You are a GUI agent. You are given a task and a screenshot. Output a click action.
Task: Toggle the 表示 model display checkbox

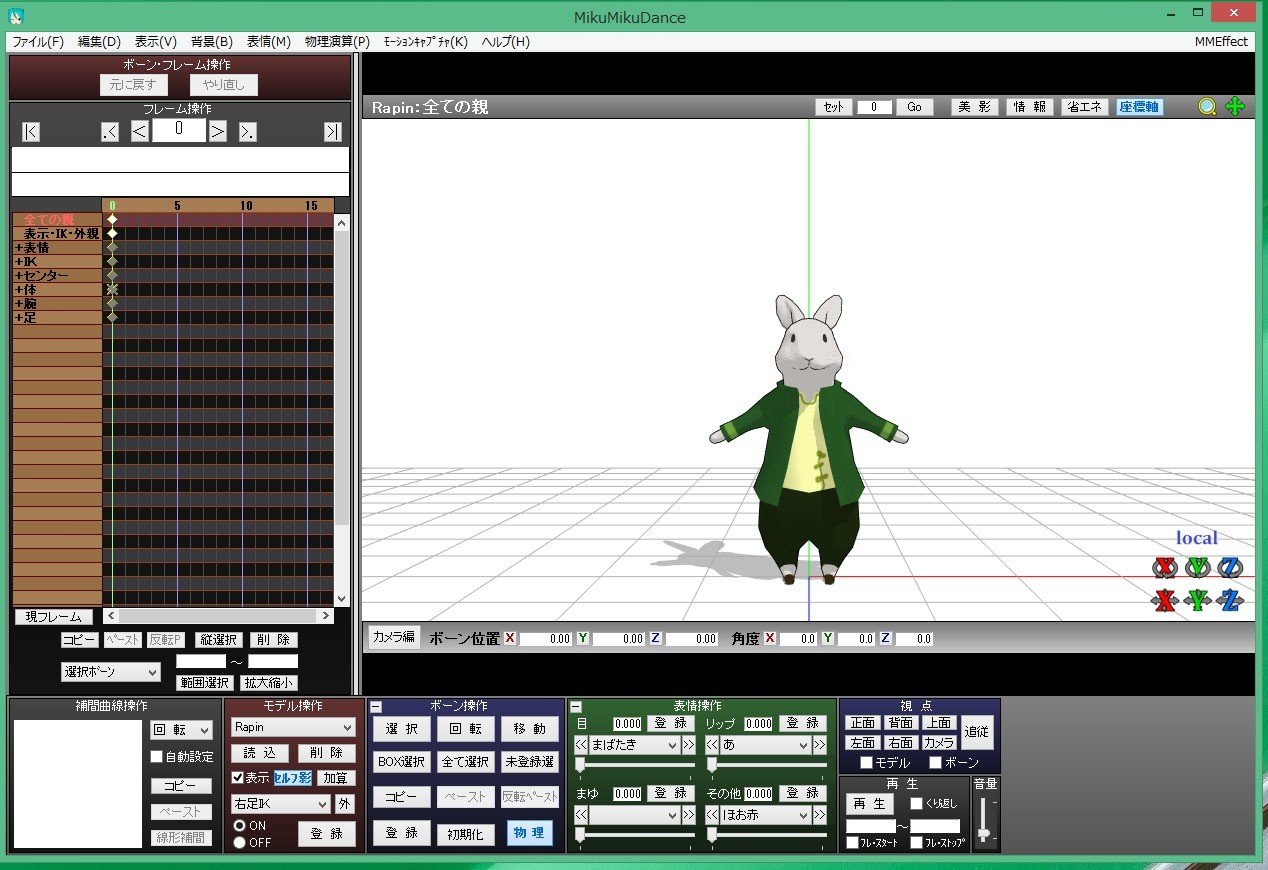point(237,777)
